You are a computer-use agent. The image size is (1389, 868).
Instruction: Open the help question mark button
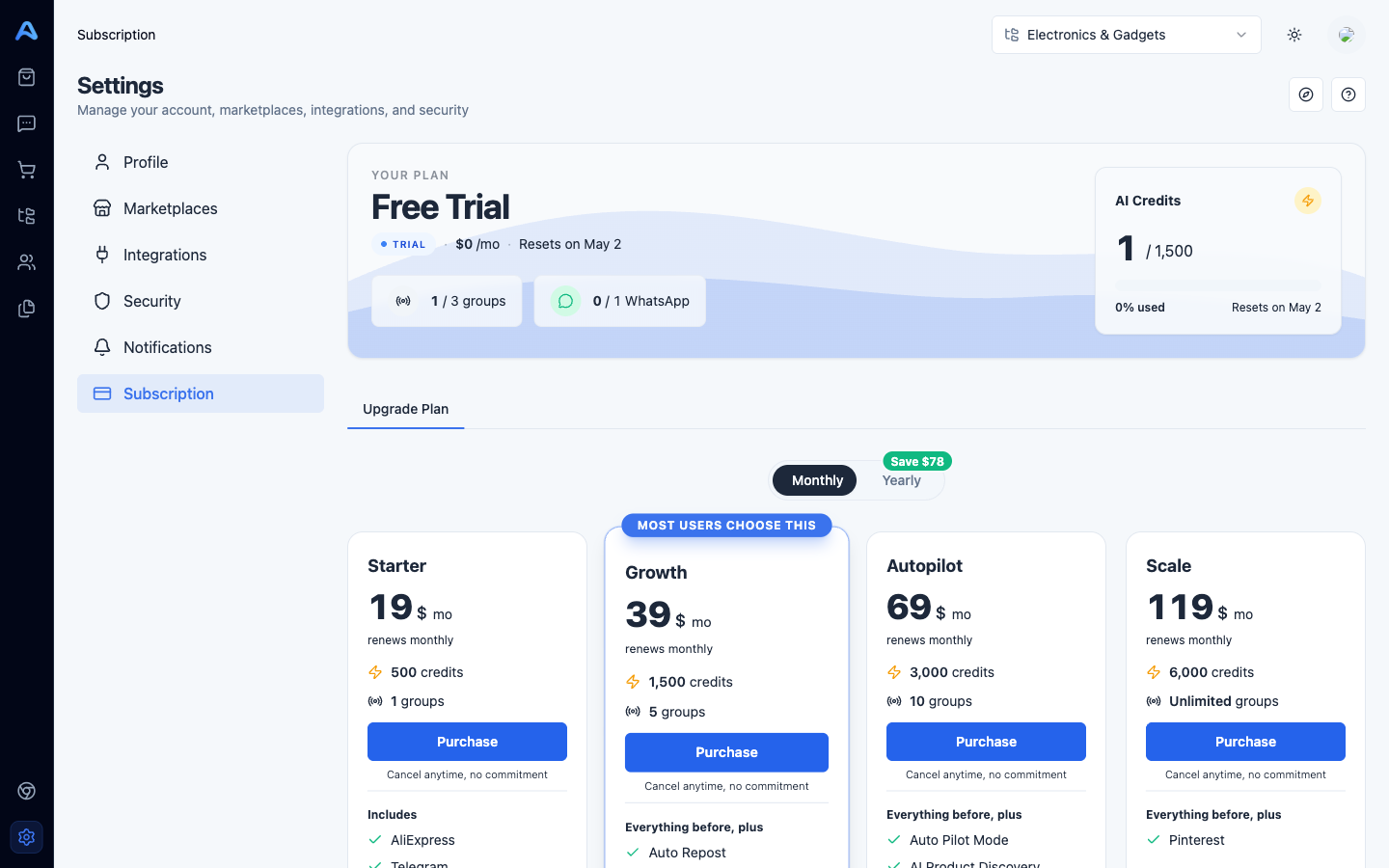(x=1348, y=95)
